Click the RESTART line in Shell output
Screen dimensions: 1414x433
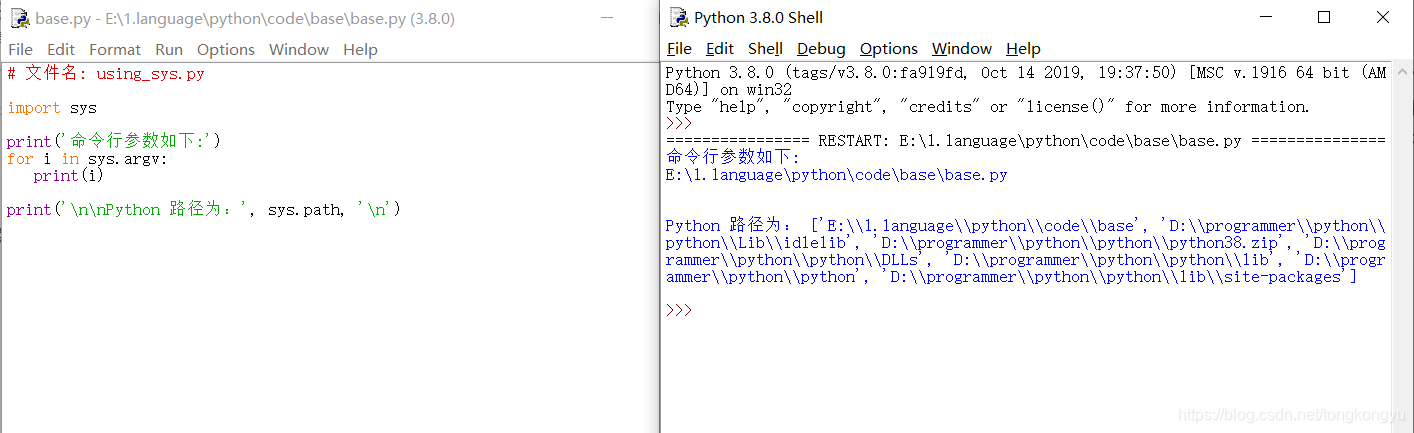pos(1025,141)
